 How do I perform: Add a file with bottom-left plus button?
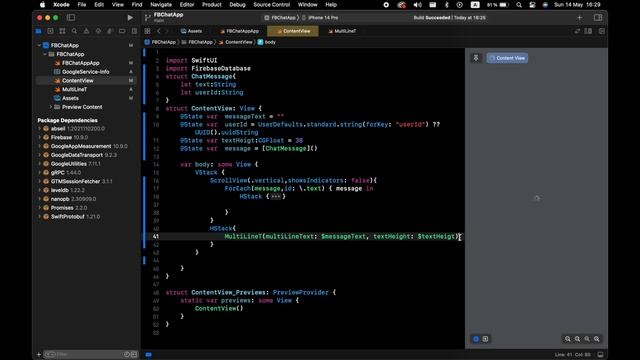pos(39,354)
